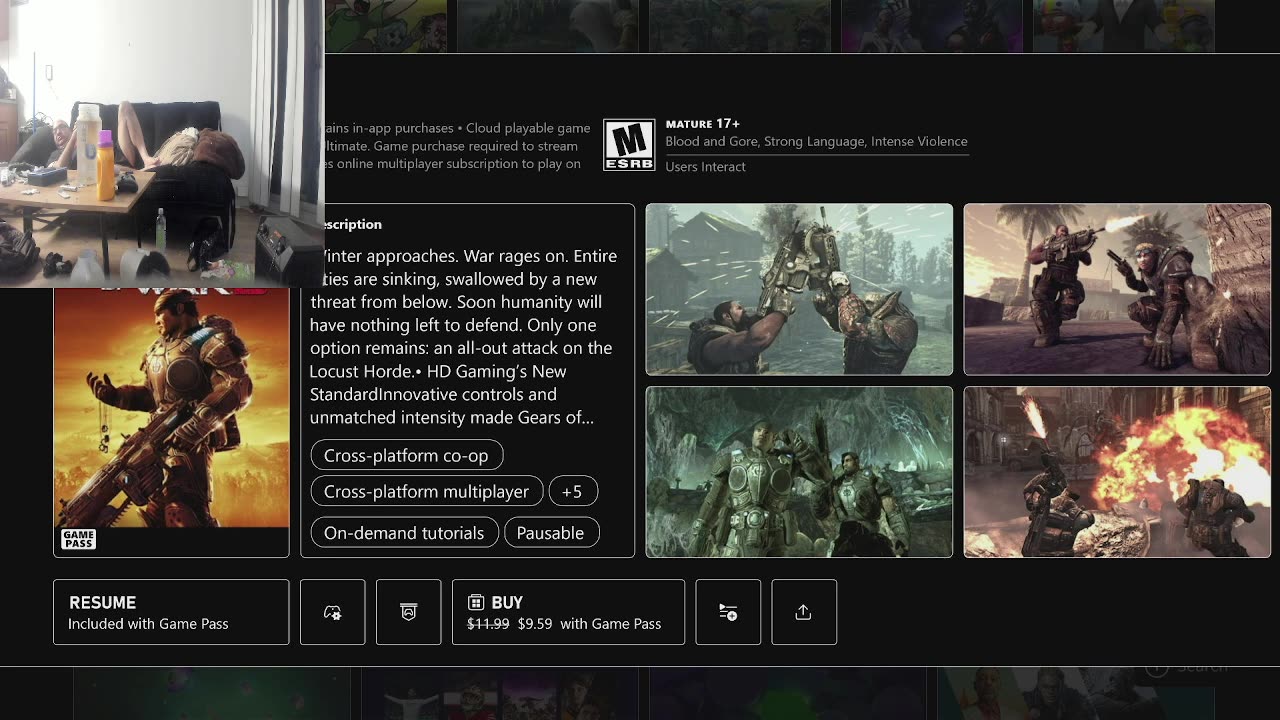Click the Gears of War cover art

[x=171, y=420]
